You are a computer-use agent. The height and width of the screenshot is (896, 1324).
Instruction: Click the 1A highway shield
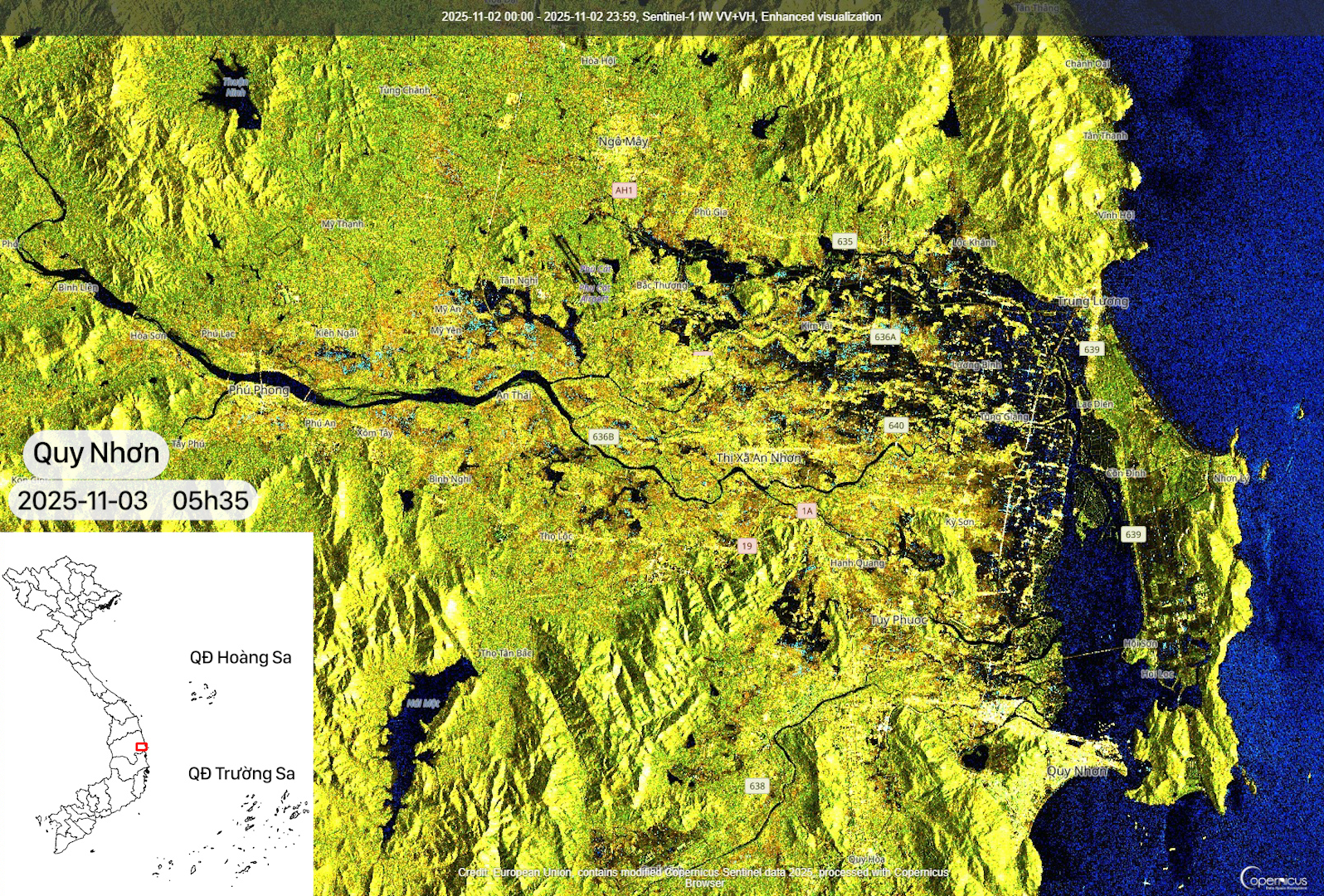pyautogui.click(x=807, y=511)
